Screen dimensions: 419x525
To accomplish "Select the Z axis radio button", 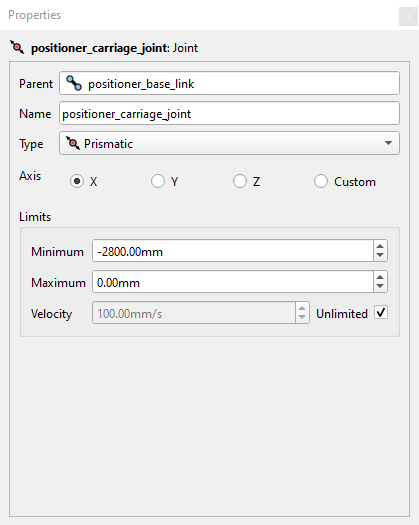I will point(240,181).
